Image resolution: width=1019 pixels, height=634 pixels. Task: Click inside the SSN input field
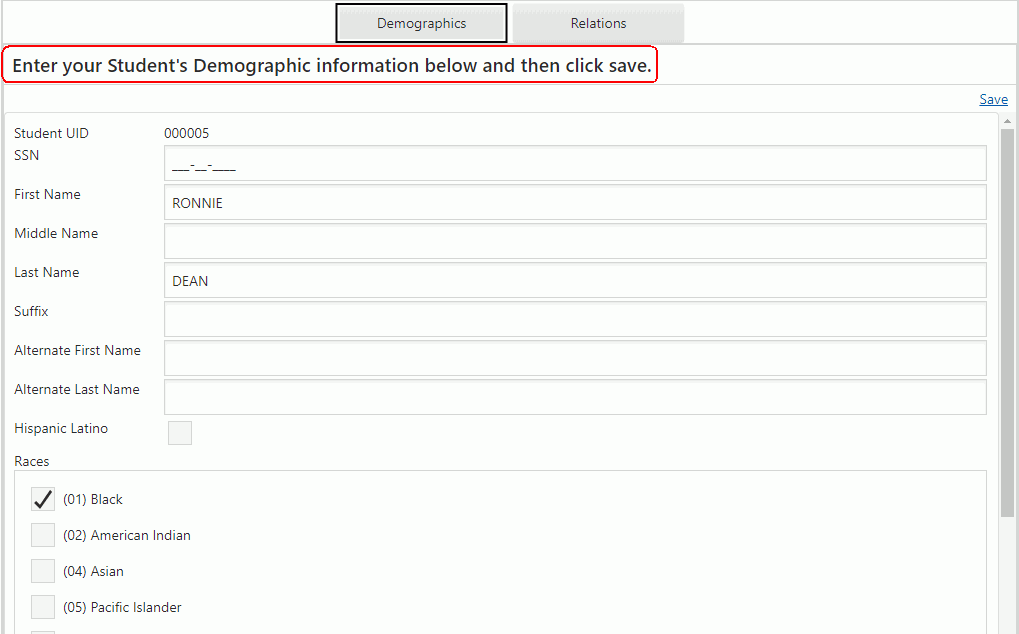click(575, 163)
